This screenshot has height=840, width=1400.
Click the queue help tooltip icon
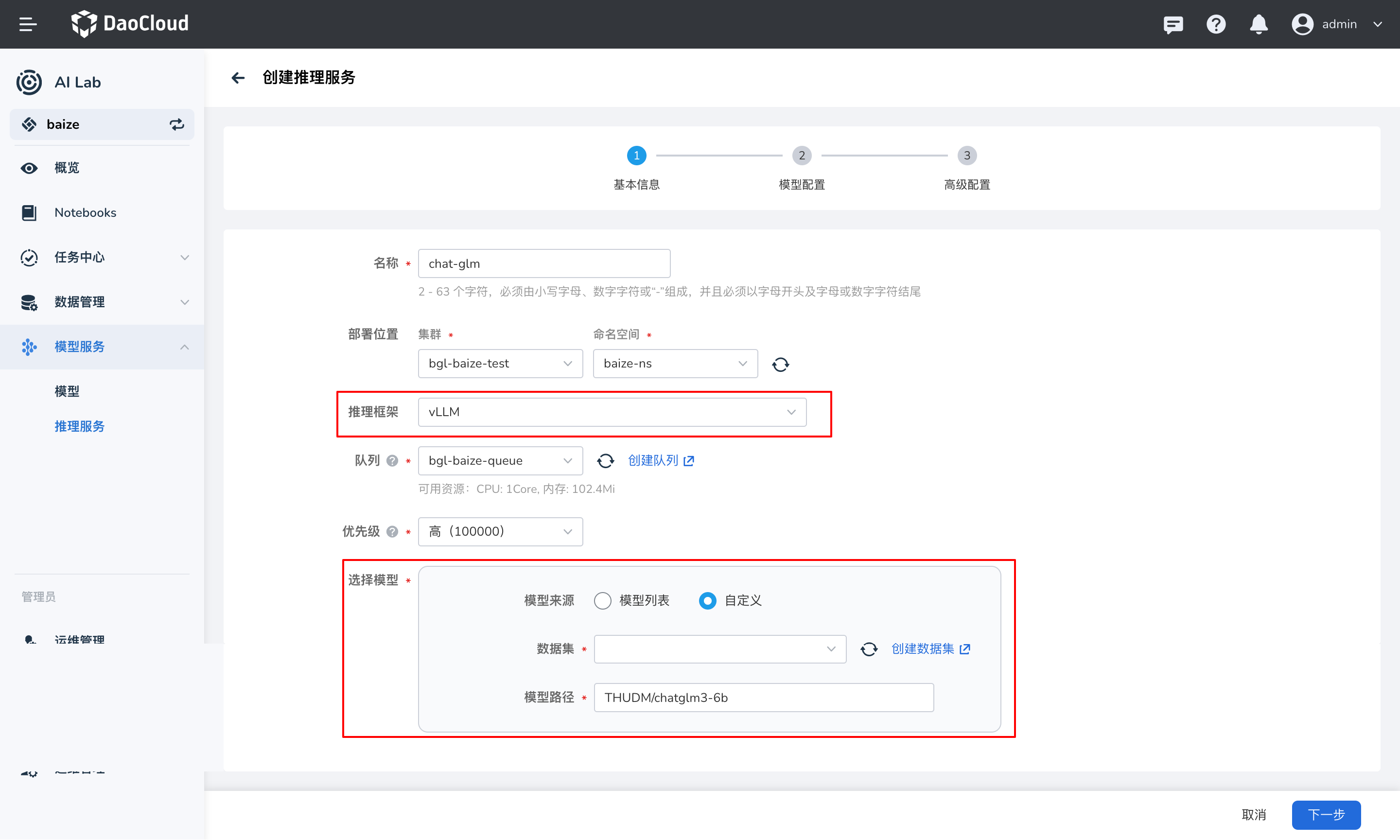[x=392, y=461]
